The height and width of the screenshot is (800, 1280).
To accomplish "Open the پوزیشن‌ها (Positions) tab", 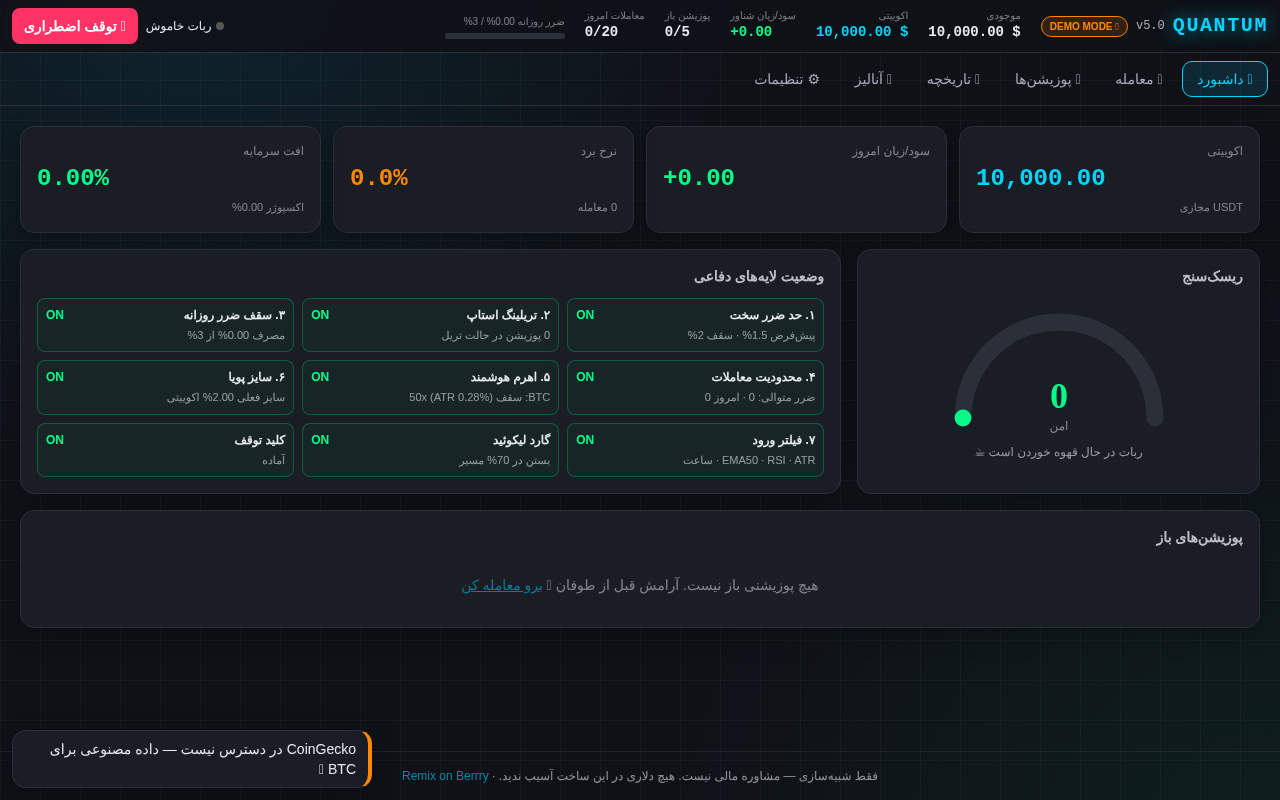I will pyautogui.click(x=1048, y=79).
